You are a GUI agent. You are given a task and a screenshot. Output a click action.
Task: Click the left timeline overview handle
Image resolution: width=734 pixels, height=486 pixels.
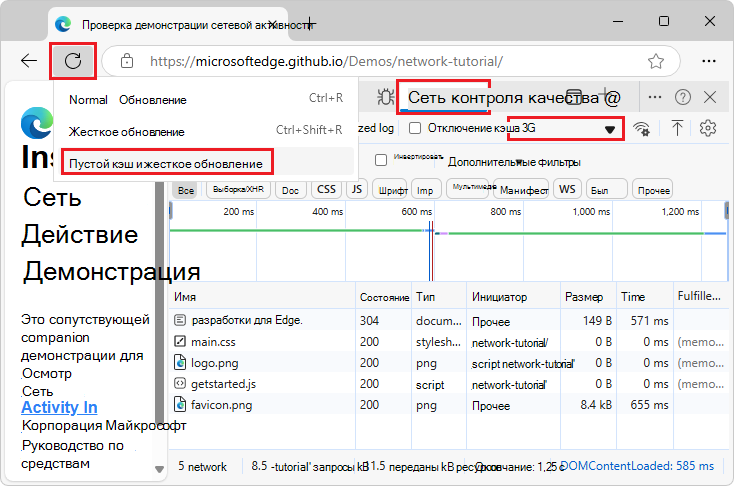tap(171, 210)
